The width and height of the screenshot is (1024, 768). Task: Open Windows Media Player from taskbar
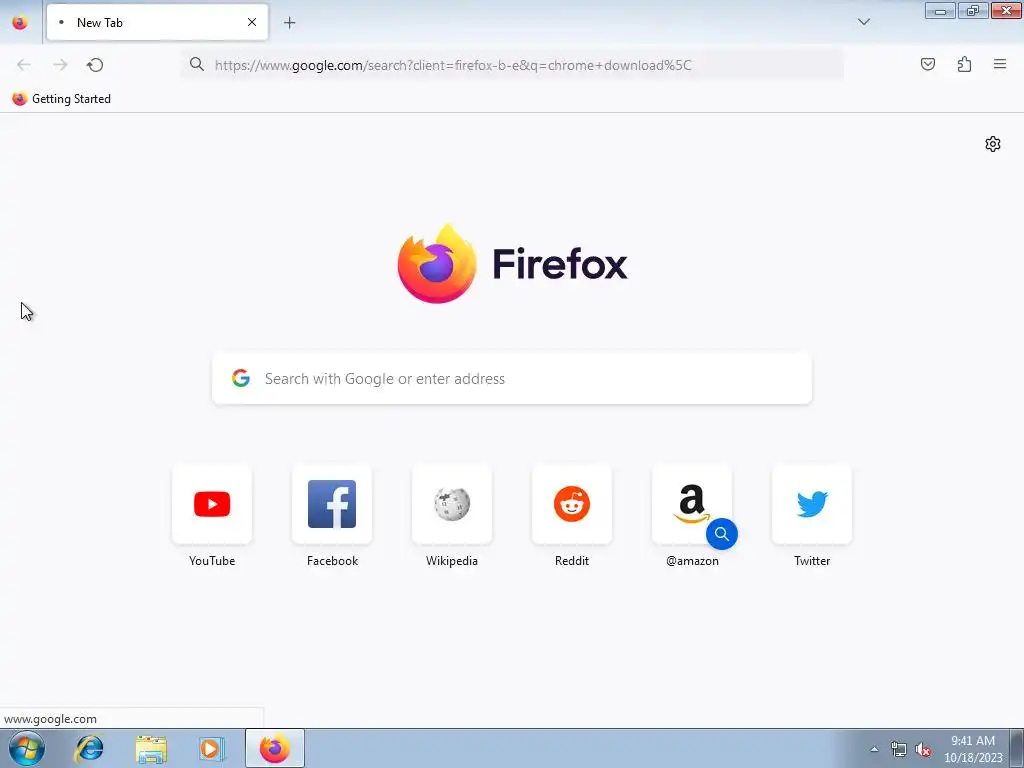point(212,748)
